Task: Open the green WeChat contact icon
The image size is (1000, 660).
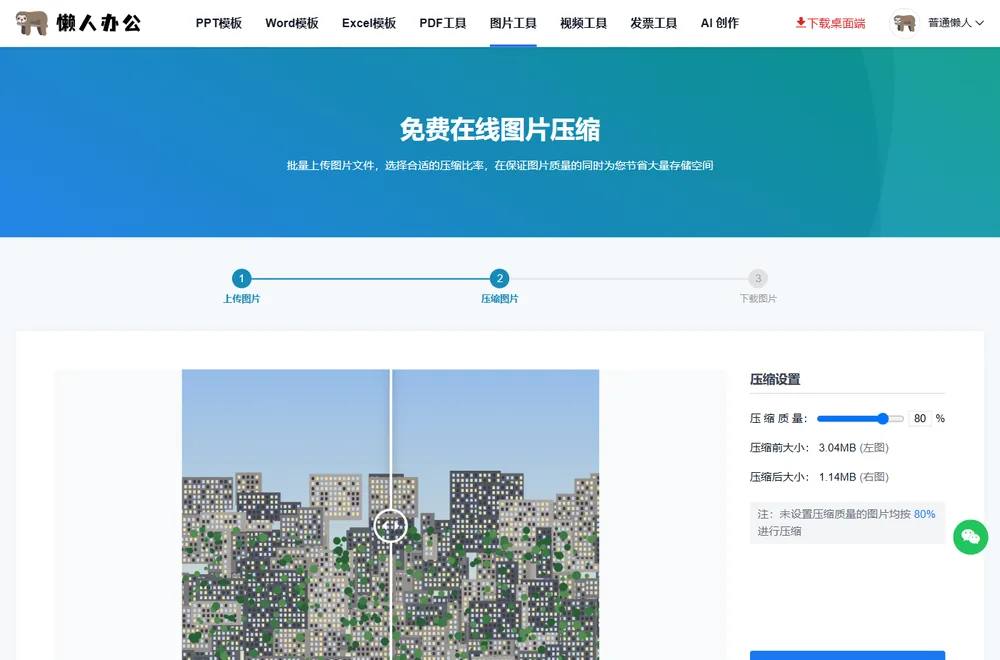Action: (x=971, y=537)
